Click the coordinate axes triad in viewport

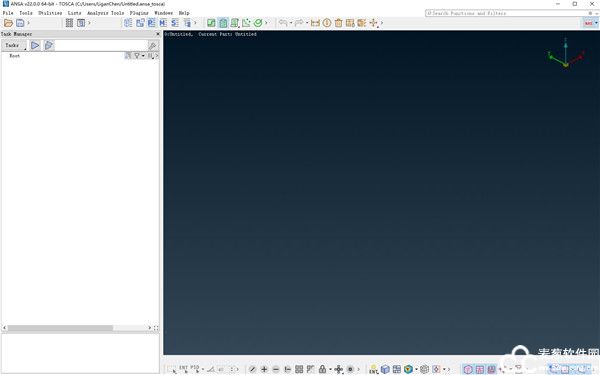(x=566, y=54)
